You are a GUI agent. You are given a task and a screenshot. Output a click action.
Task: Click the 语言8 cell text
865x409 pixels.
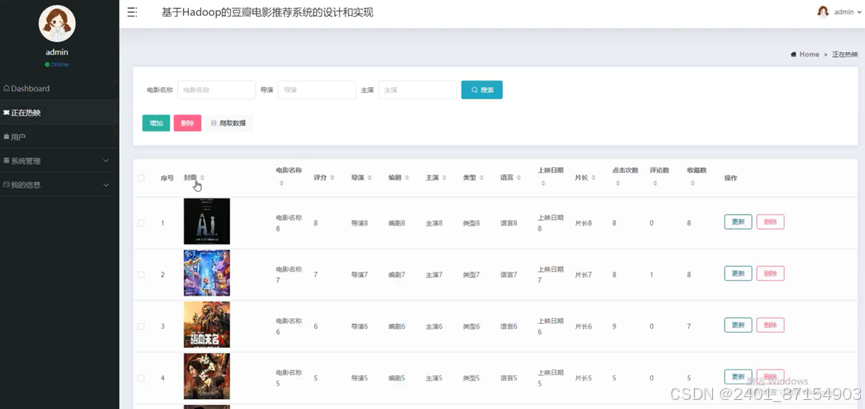tap(509, 223)
